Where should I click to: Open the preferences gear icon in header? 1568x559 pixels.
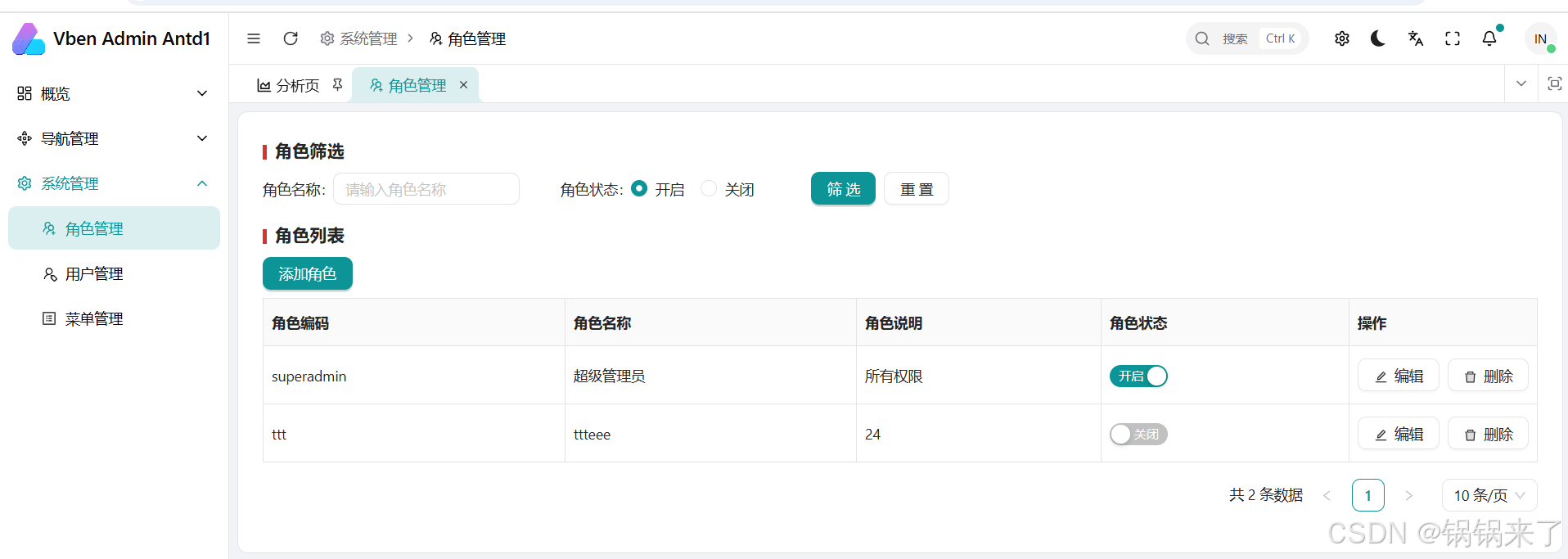(x=1342, y=38)
